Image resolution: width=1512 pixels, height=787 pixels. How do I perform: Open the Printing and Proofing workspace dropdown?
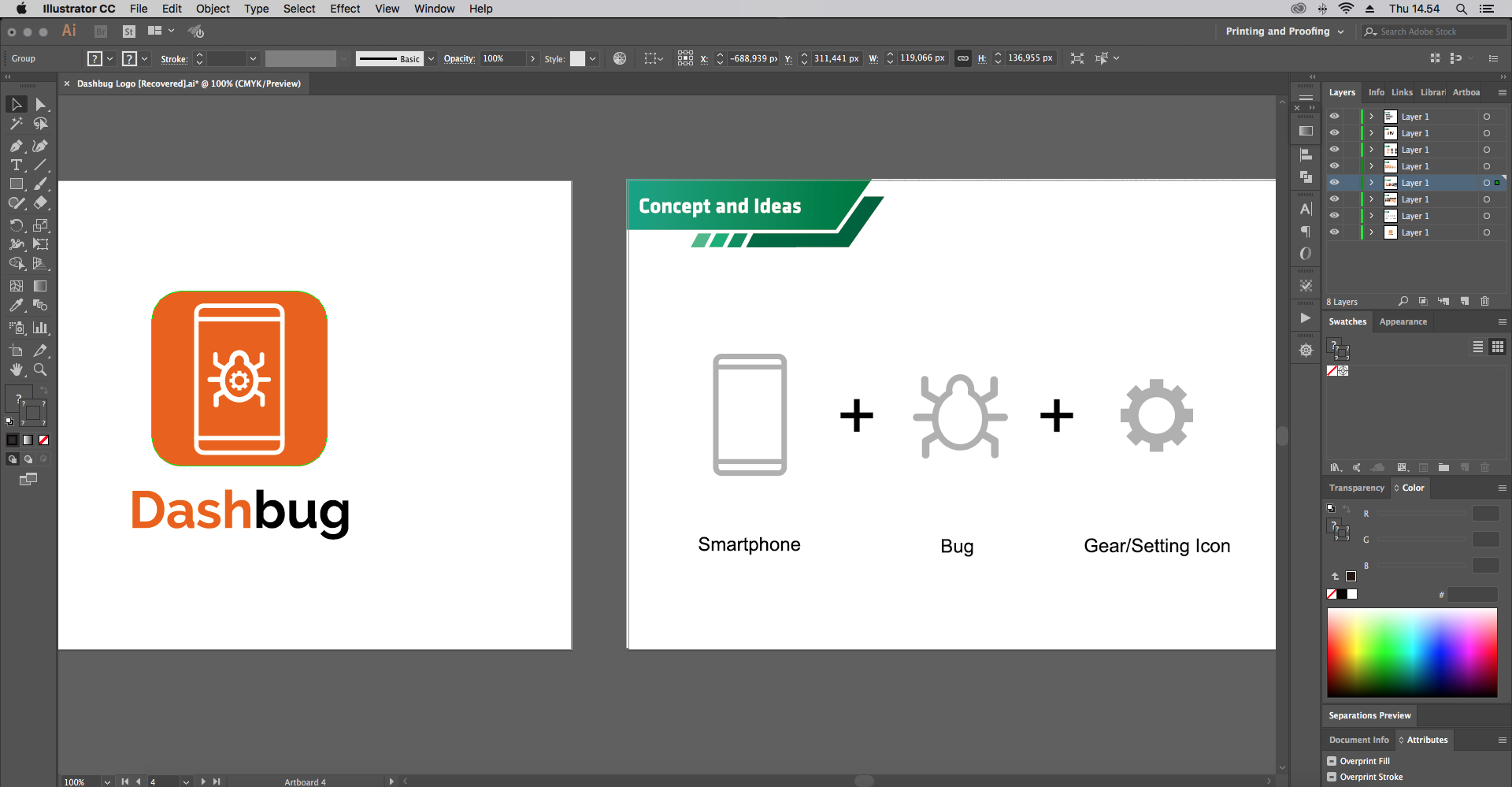1284,32
